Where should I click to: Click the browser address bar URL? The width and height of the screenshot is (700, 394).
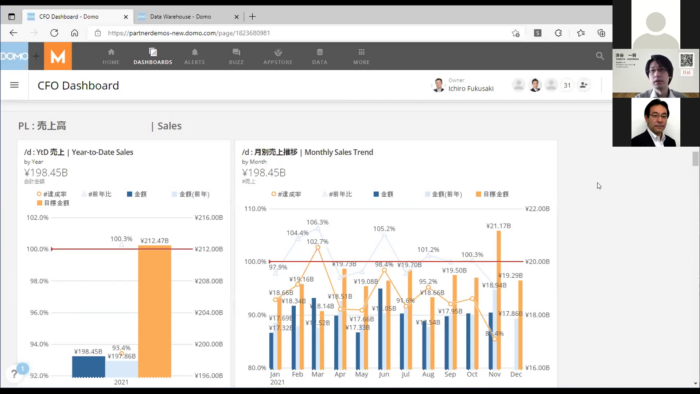point(189,33)
